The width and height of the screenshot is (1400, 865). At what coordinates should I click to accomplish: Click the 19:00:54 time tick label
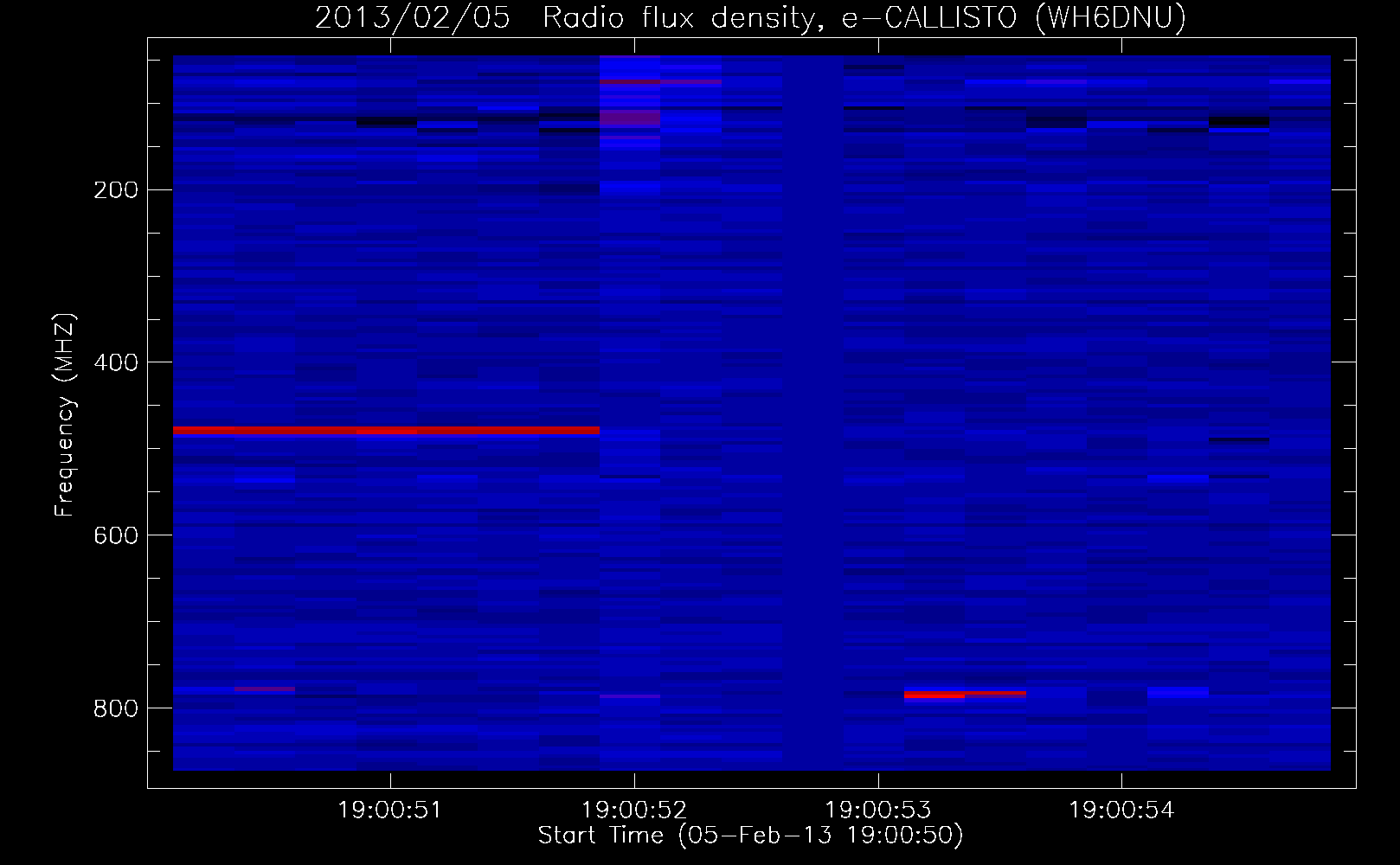pyautogui.click(x=1121, y=811)
